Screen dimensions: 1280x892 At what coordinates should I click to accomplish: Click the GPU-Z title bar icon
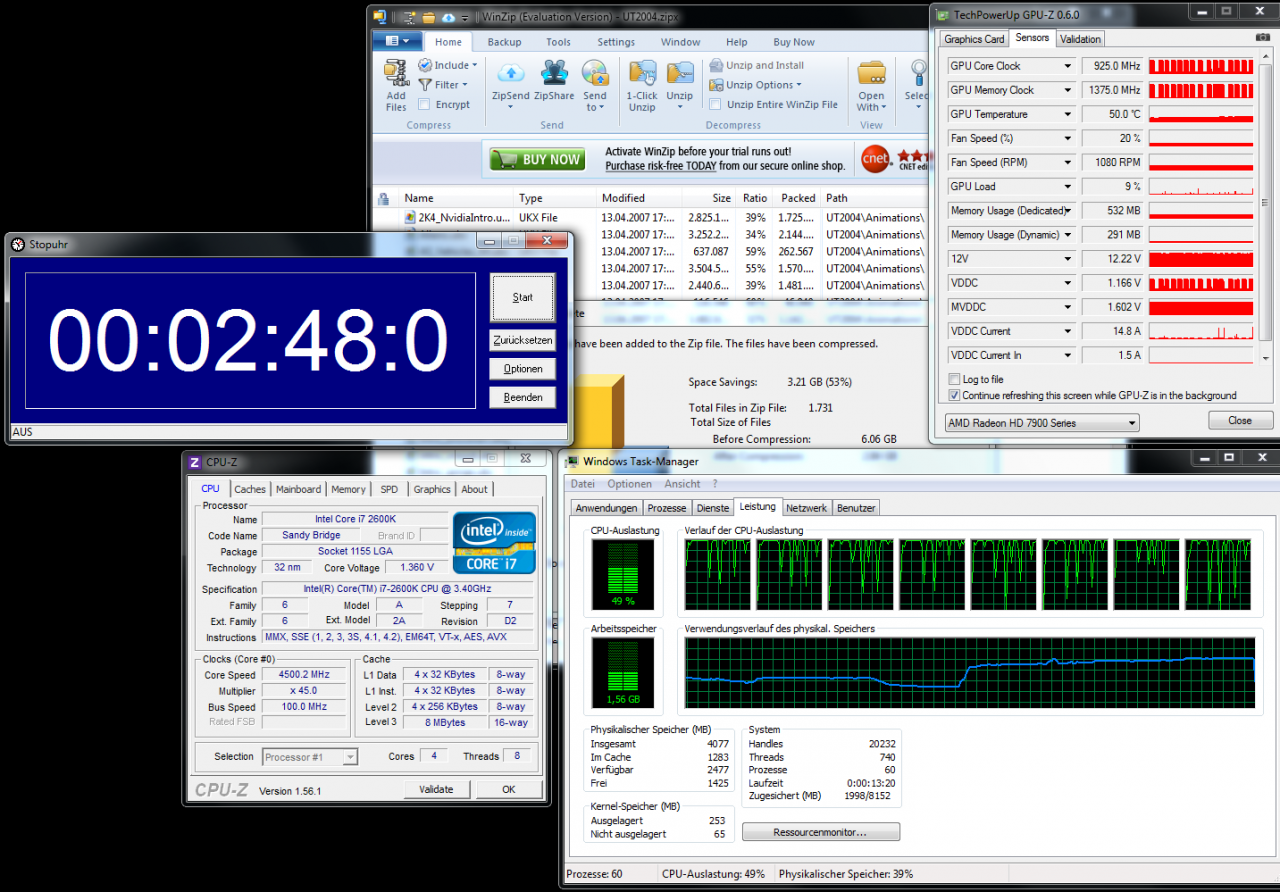pyautogui.click(x=942, y=14)
